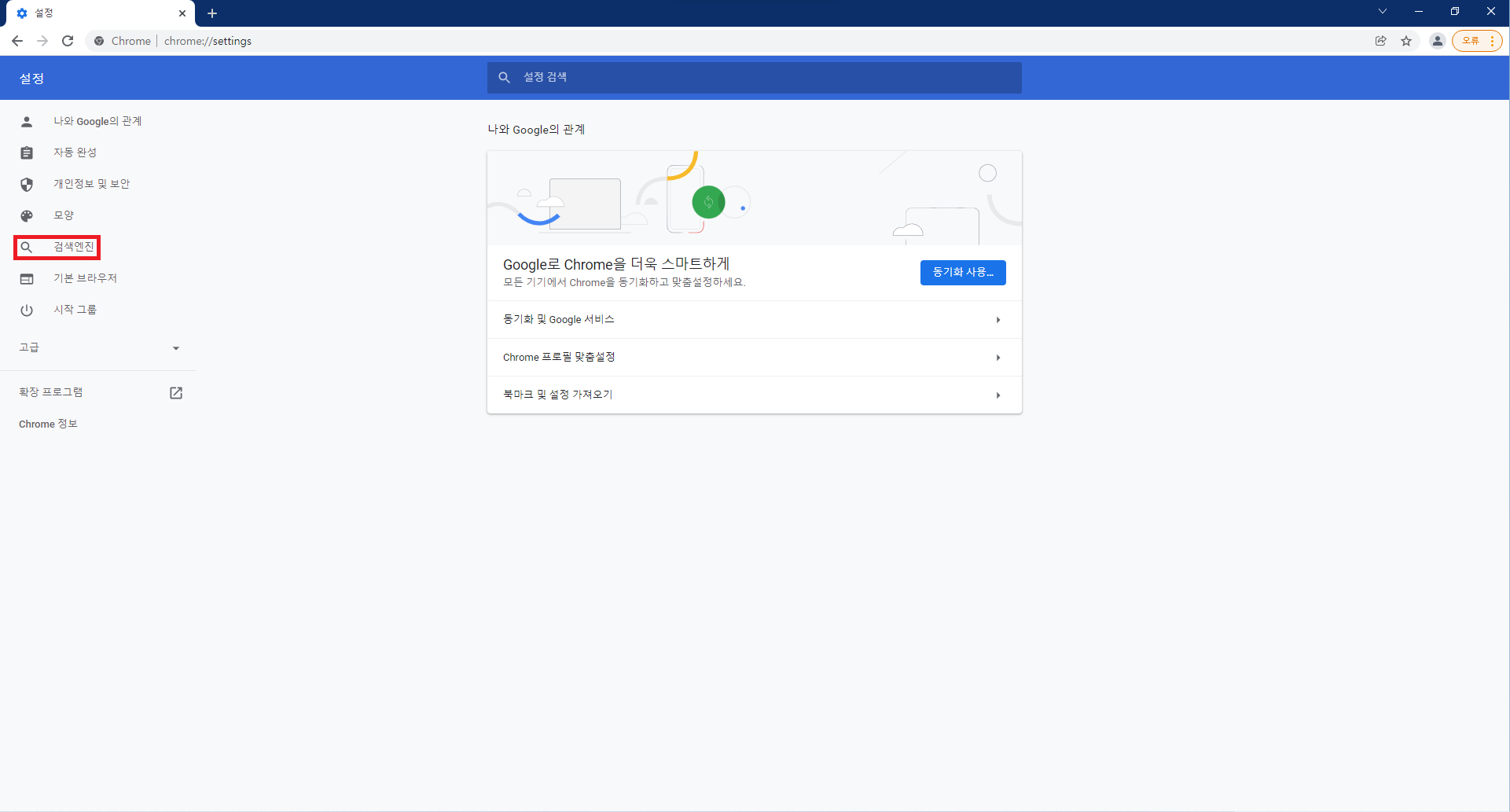1510x812 pixels.
Task: Open 북마크 및 설정 가져오기 row
Action: (755, 395)
